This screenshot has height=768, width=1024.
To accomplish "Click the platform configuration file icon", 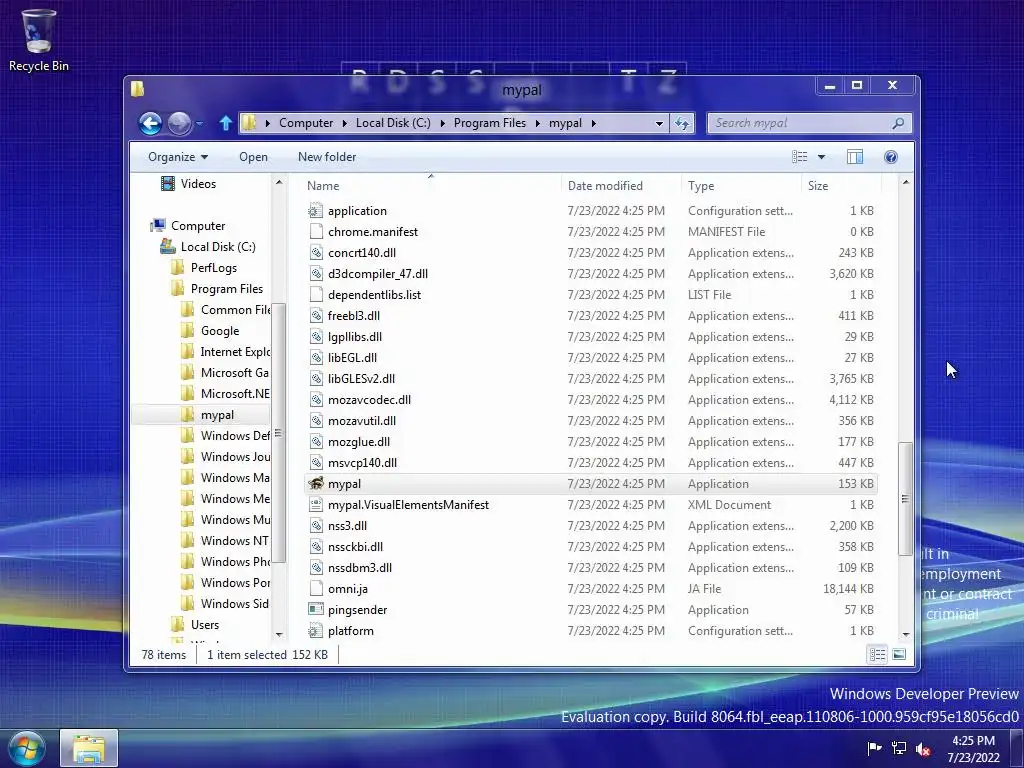I will 316,631.
